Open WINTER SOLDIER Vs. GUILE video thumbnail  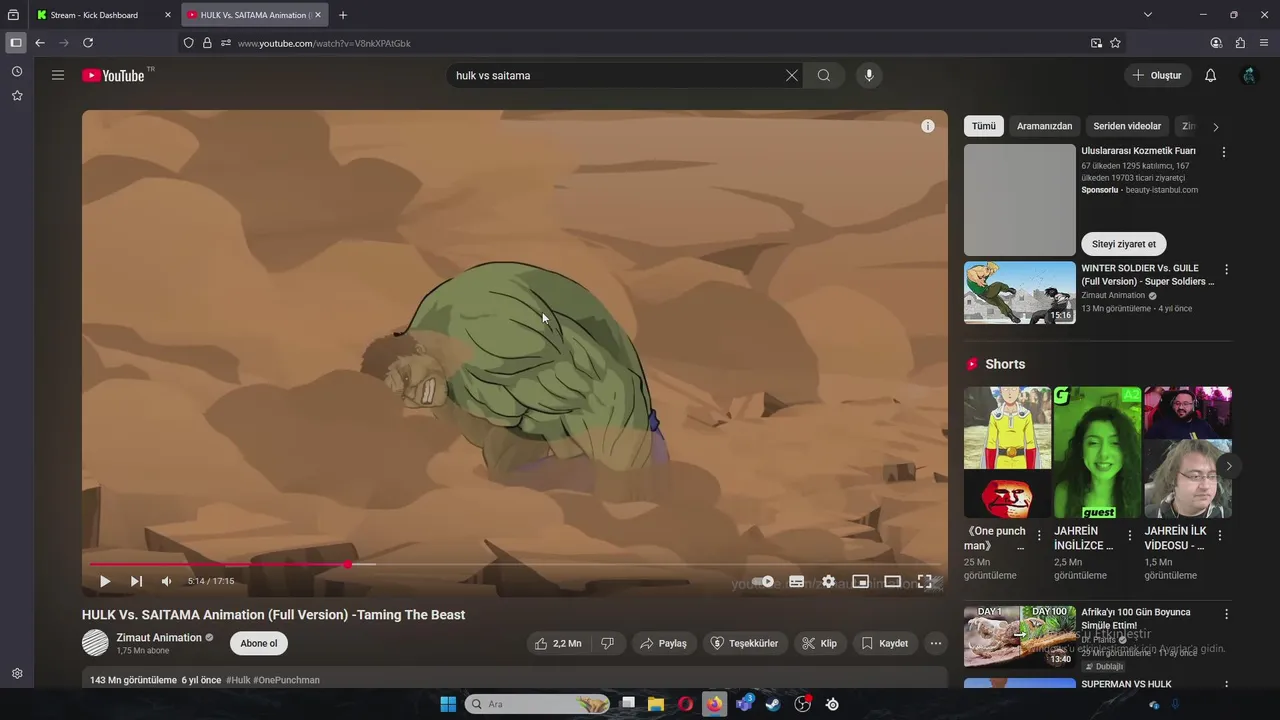tap(1020, 293)
